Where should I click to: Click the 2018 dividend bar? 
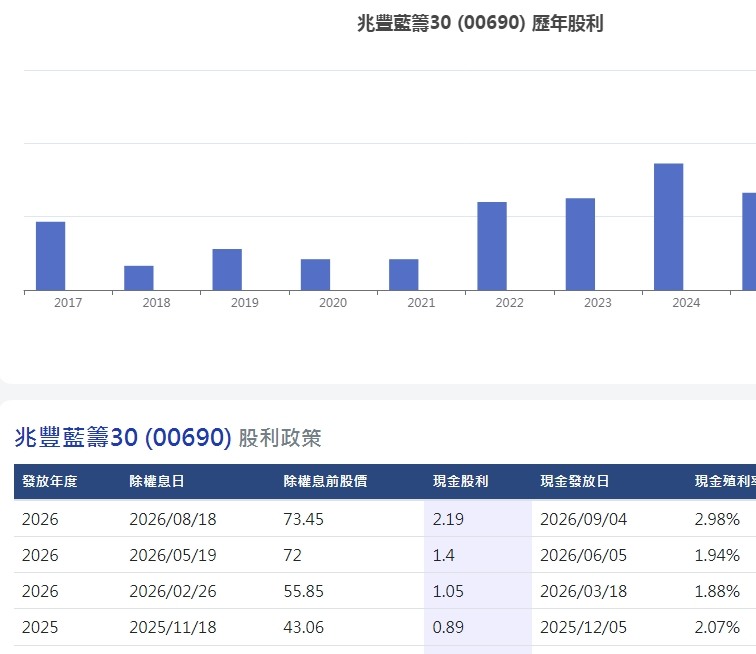pos(139,278)
